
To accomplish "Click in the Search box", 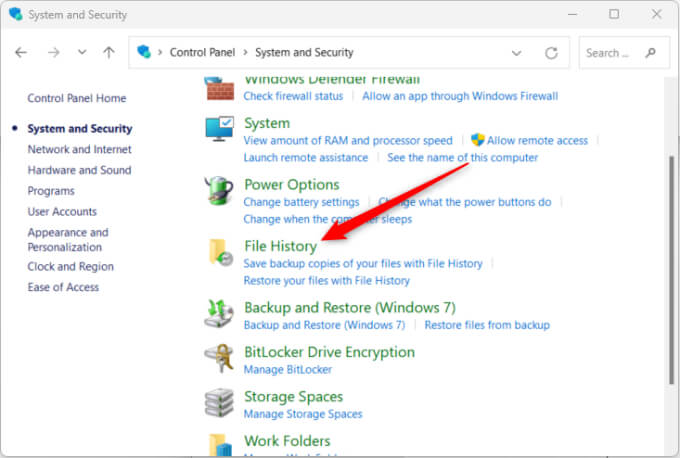I will (x=624, y=53).
